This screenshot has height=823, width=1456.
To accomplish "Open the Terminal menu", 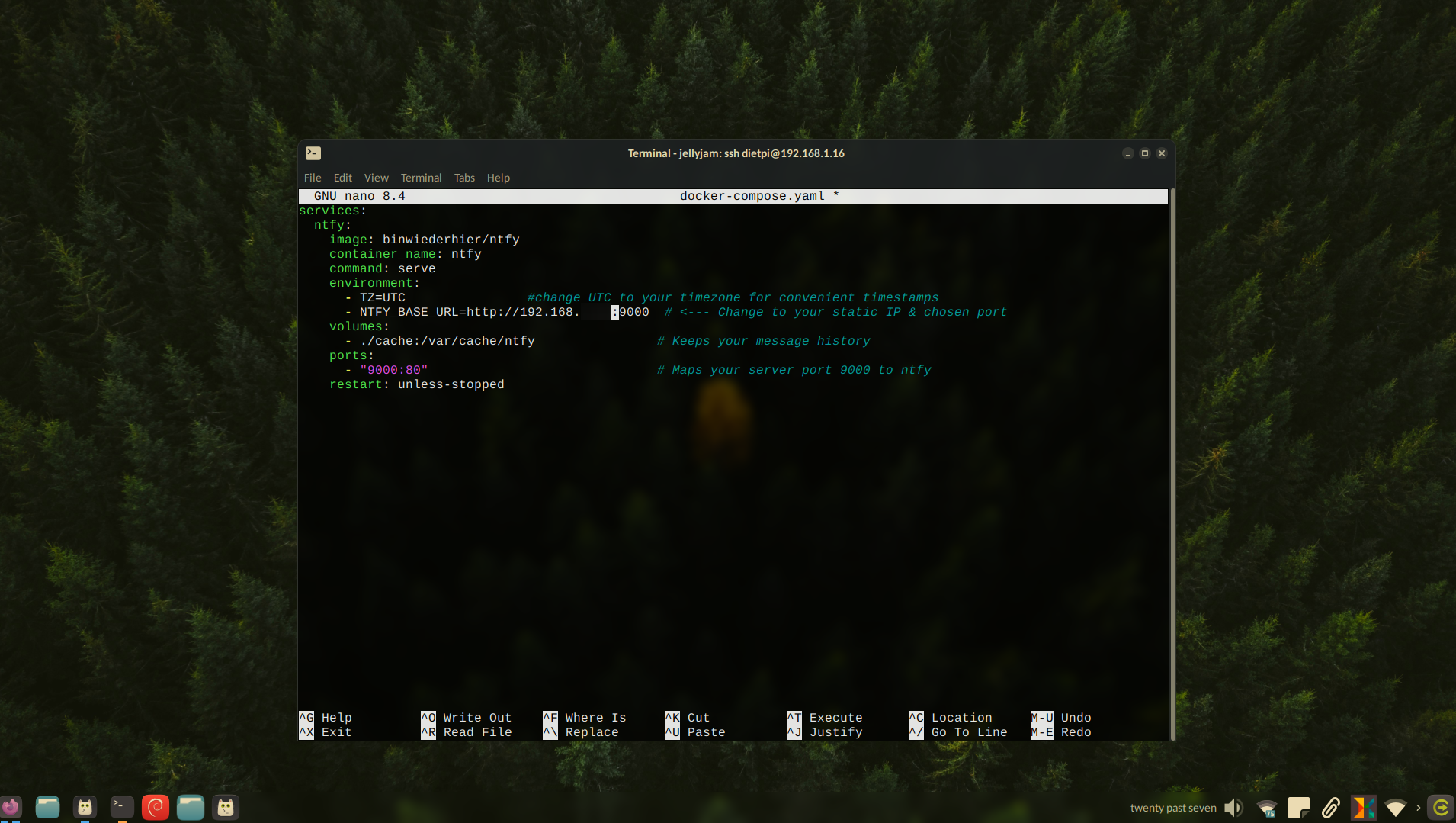I will (x=422, y=178).
